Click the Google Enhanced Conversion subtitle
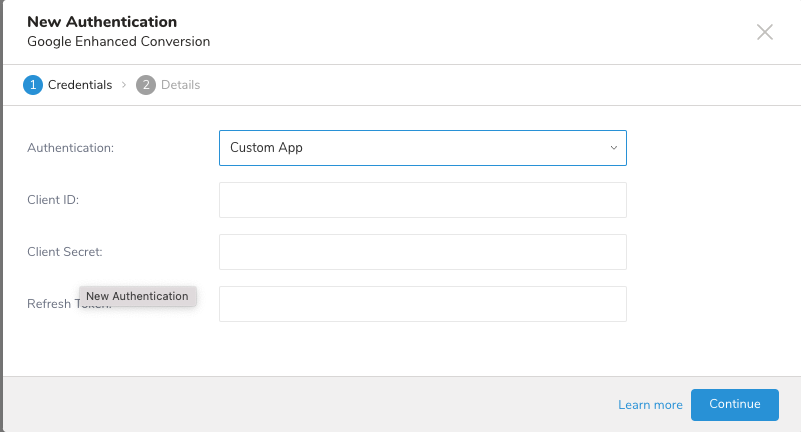This screenshot has height=432, width=801. coord(118,42)
